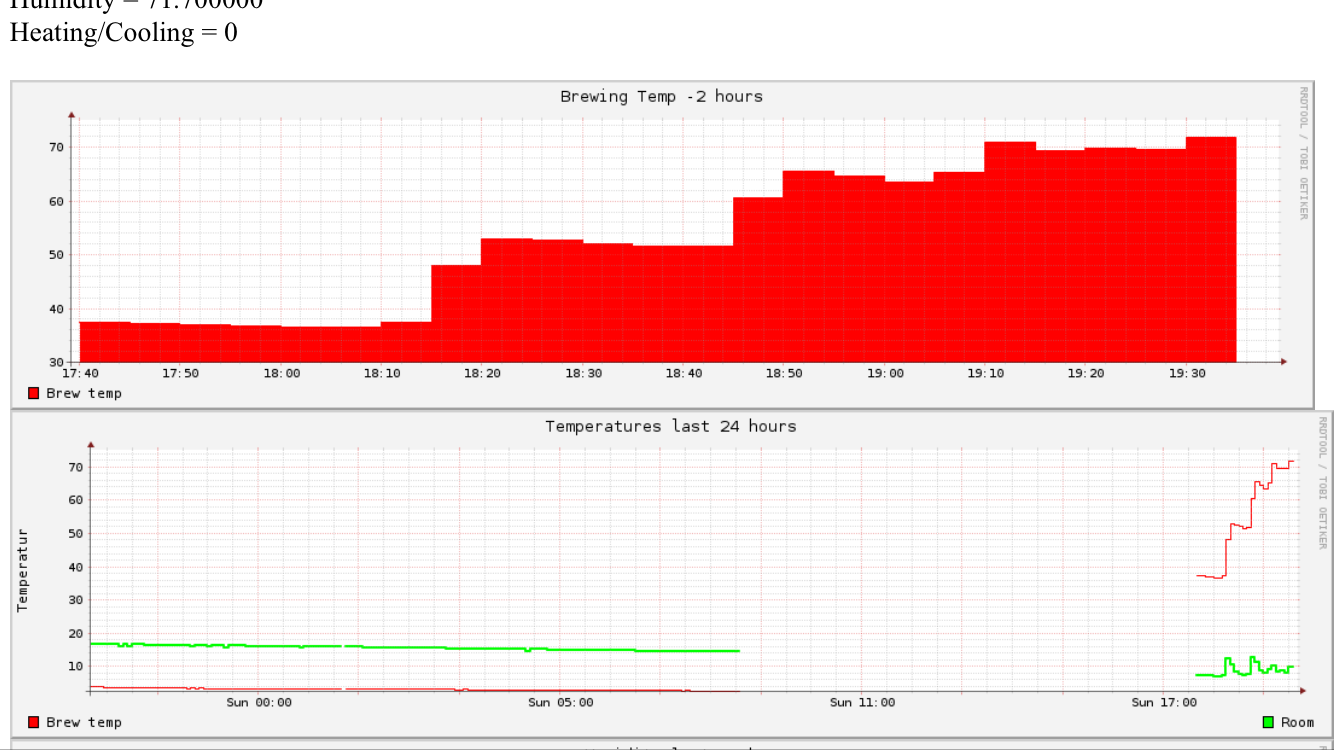Click the 'Sun 00:00' time axis label
The width and height of the screenshot is (1334, 750).
tap(259, 702)
